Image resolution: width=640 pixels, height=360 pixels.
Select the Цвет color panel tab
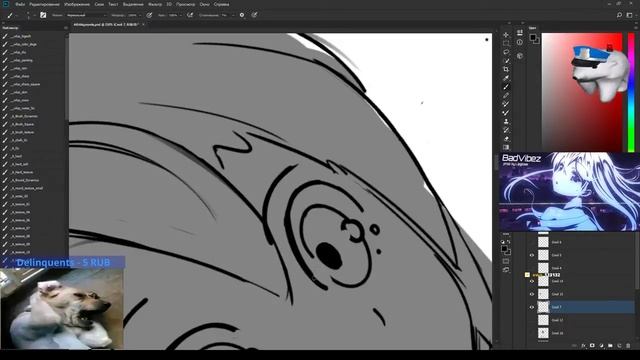click(532, 28)
